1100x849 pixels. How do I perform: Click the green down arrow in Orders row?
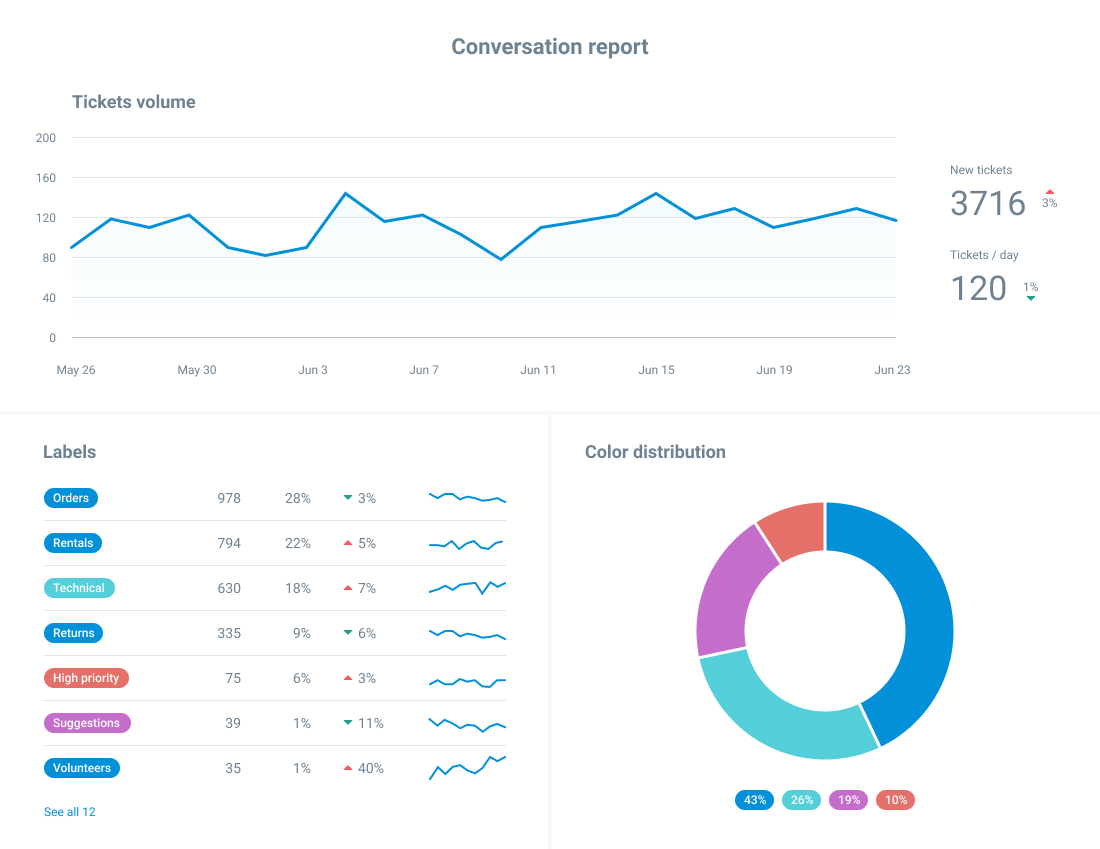[348, 498]
